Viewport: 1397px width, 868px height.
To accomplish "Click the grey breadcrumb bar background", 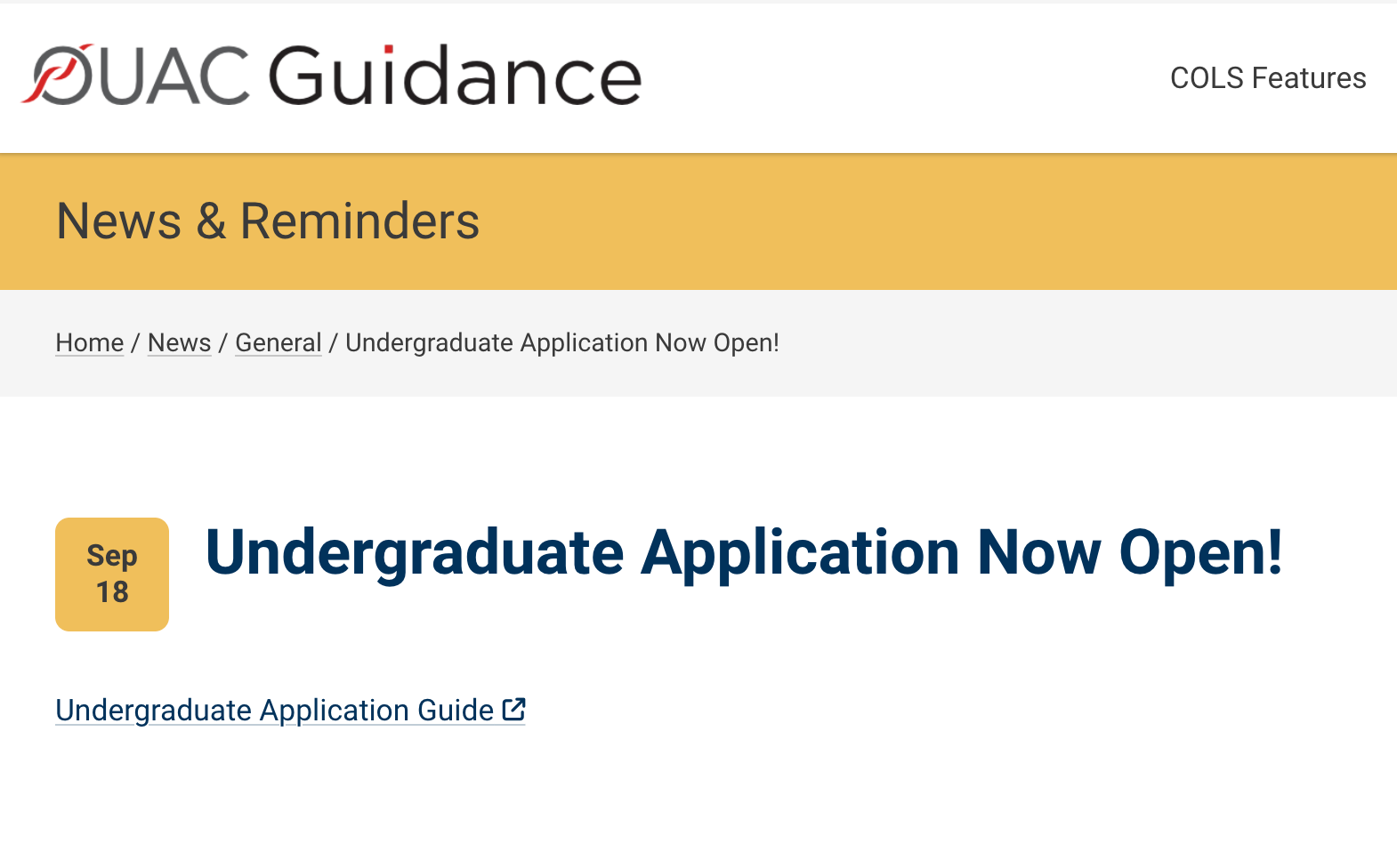I will pos(1068,343).
